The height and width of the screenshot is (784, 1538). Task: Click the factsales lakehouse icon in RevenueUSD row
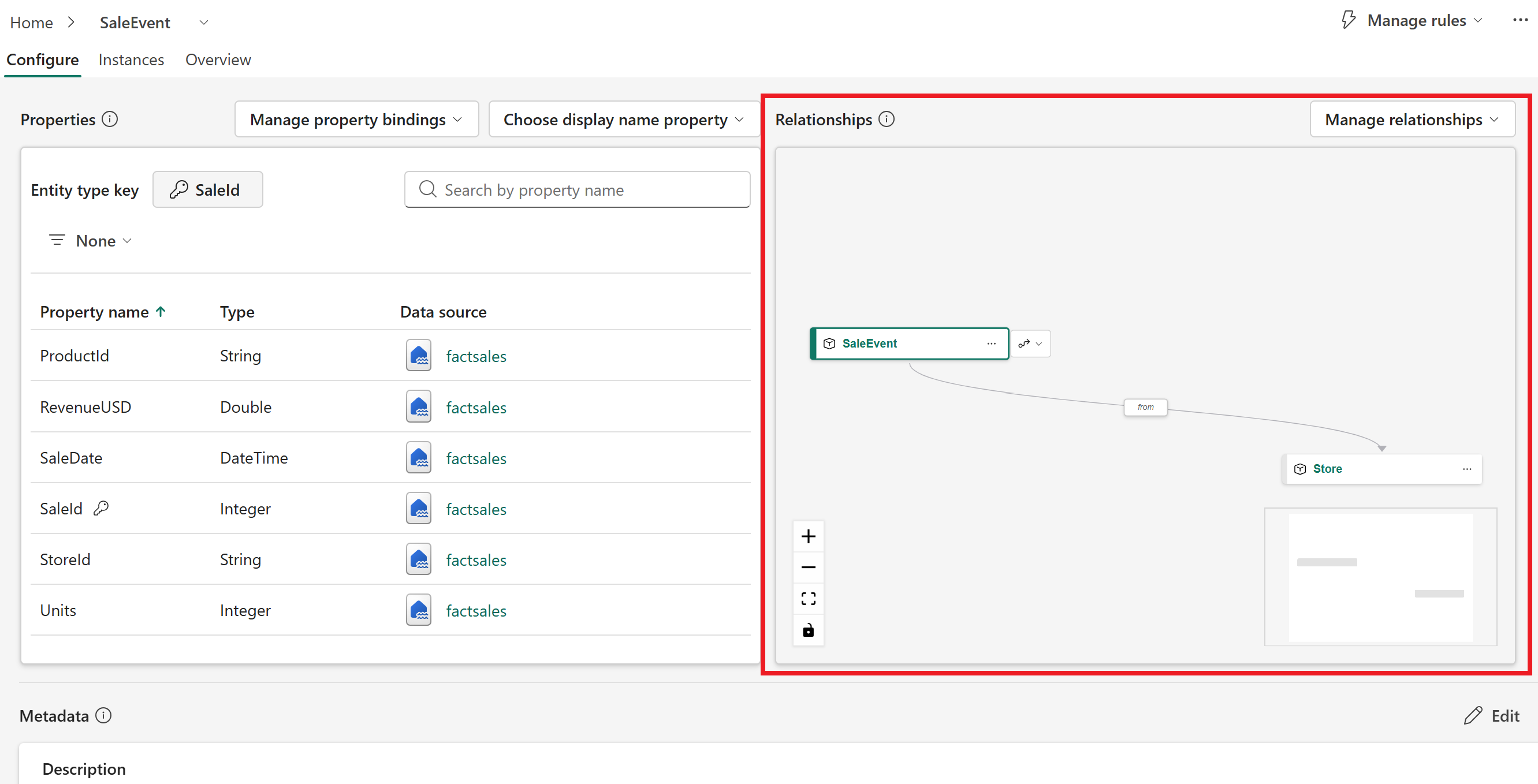(419, 407)
